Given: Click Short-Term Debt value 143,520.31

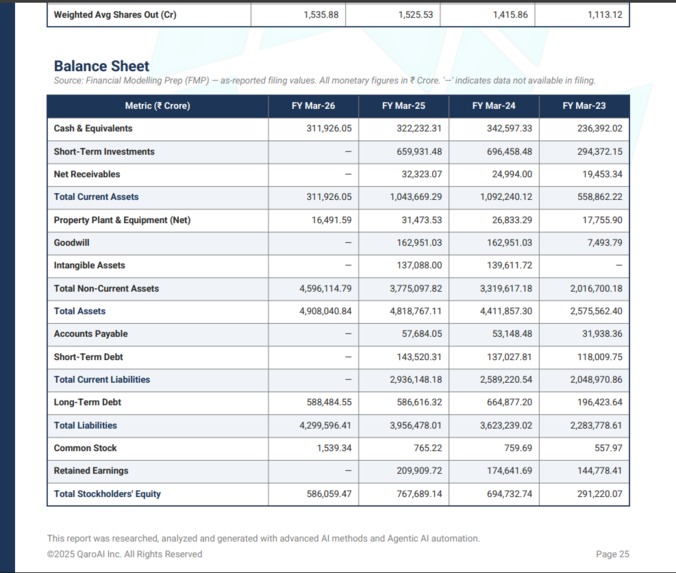Looking at the screenshot, I should 419,357.
